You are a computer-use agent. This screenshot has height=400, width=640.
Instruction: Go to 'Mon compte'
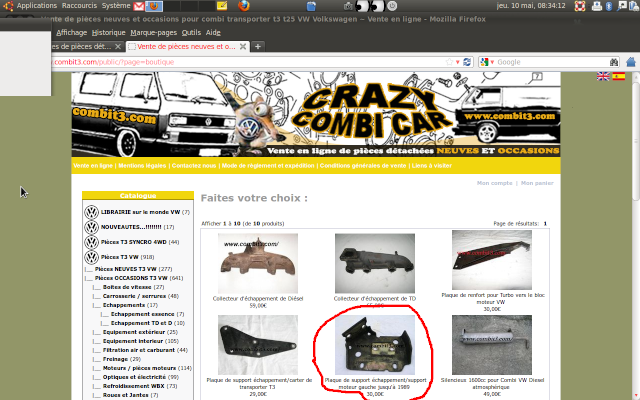494,183
